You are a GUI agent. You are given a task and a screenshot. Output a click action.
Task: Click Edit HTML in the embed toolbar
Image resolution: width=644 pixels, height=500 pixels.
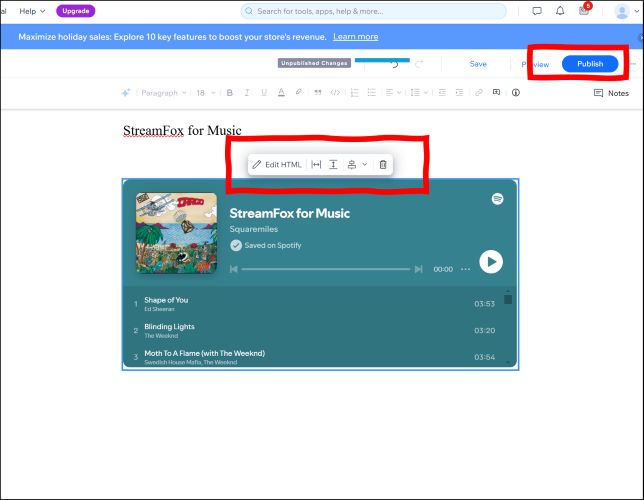pyautogui.click(x=277, y=165)
